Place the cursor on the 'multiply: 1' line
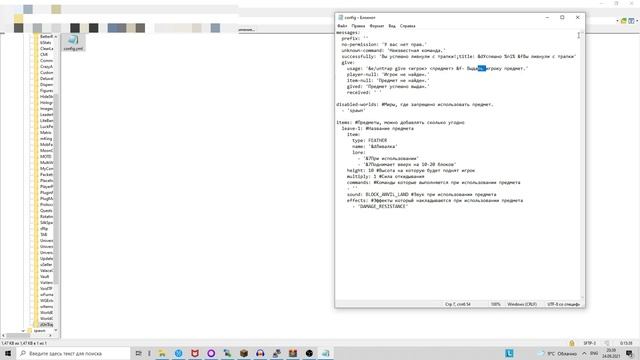The width and height of the screenshot is (640, 360). 386,176
